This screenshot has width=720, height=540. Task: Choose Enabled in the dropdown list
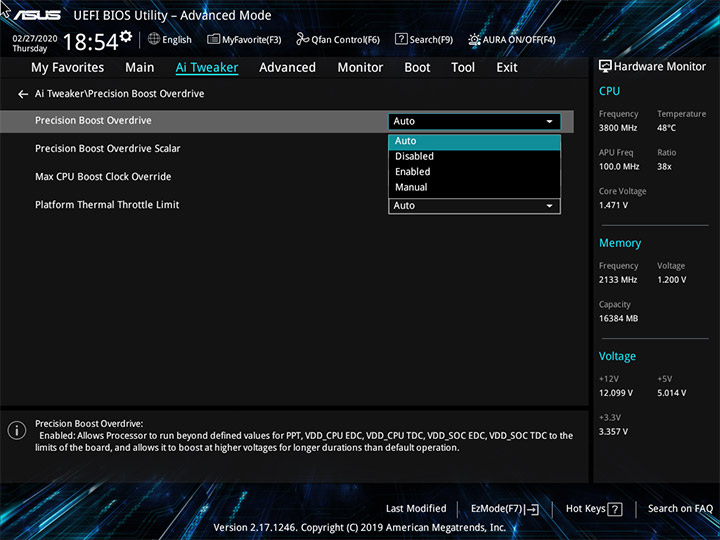click(474, 172)
